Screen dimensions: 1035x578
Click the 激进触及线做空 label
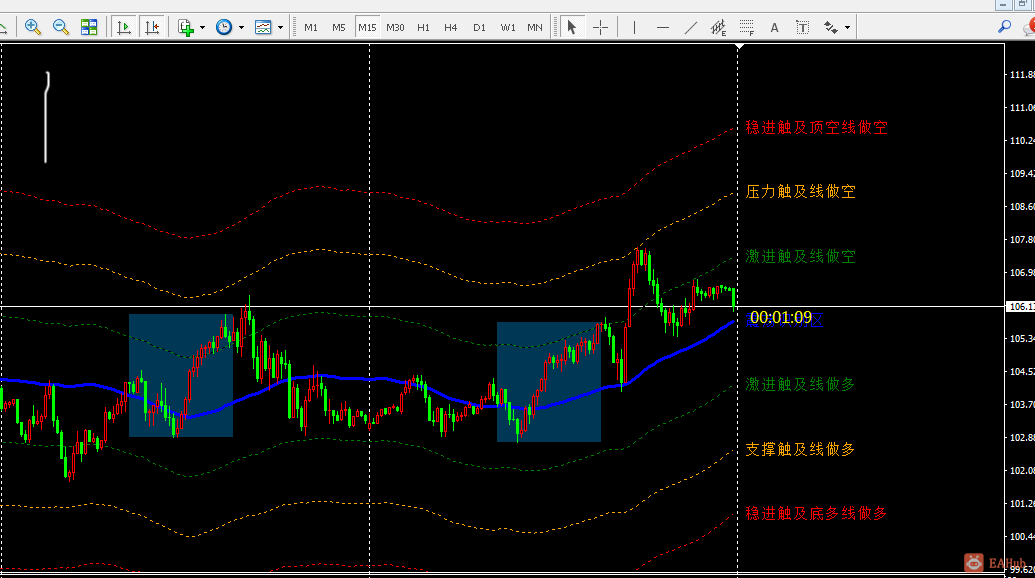(801, 256)
